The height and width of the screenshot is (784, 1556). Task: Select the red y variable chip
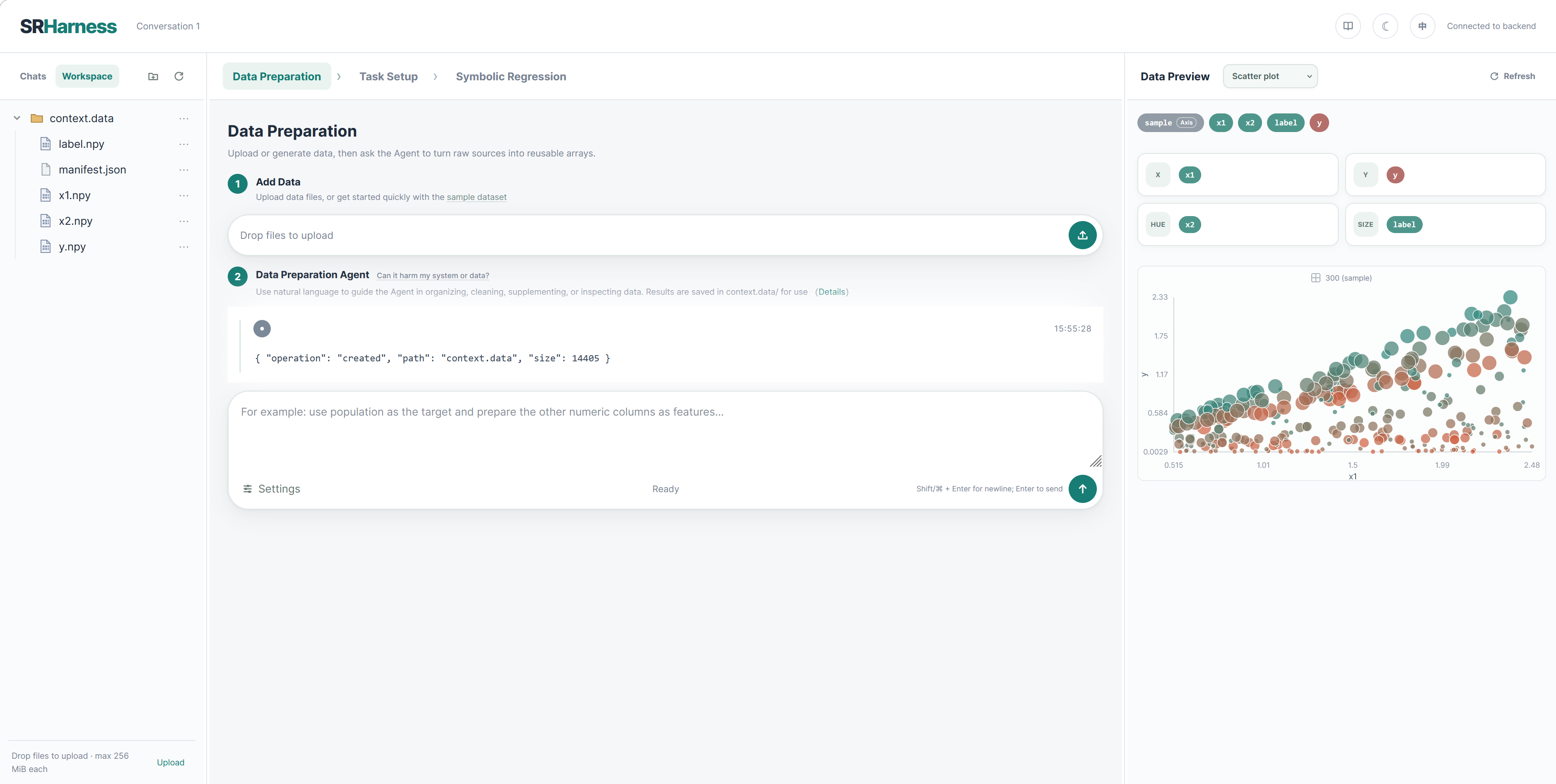1319,123
